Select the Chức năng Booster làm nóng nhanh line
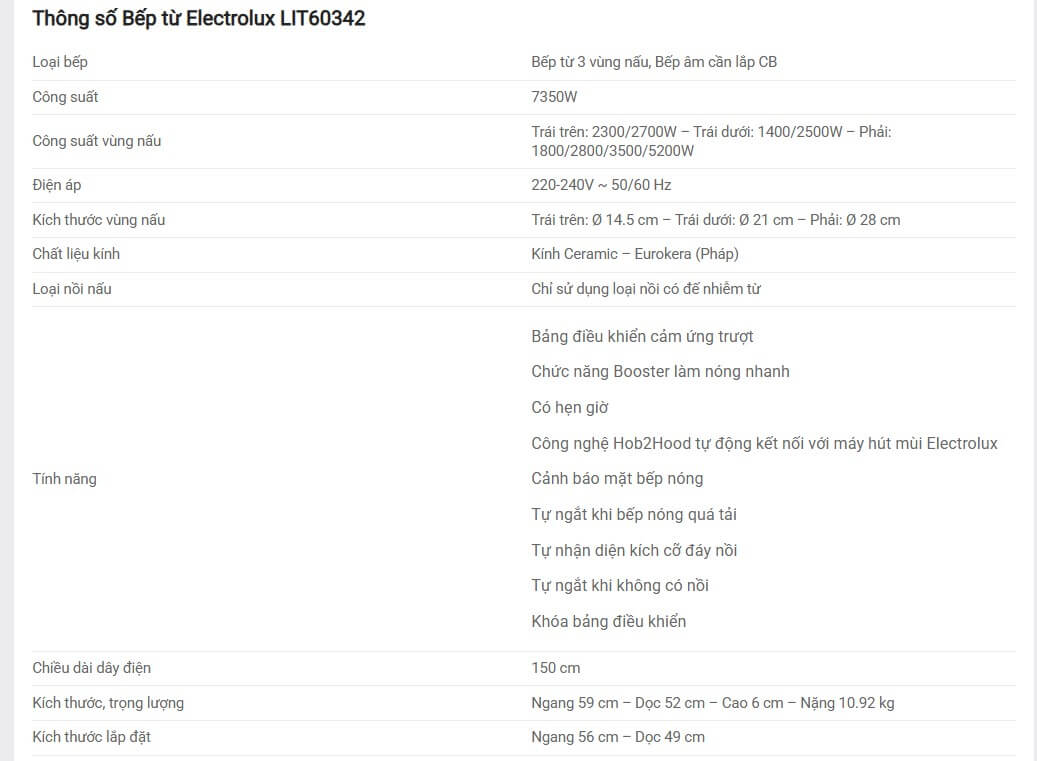Image resolution: width=1037 pixels, height=761 pixels. click(x=660, y=372)
